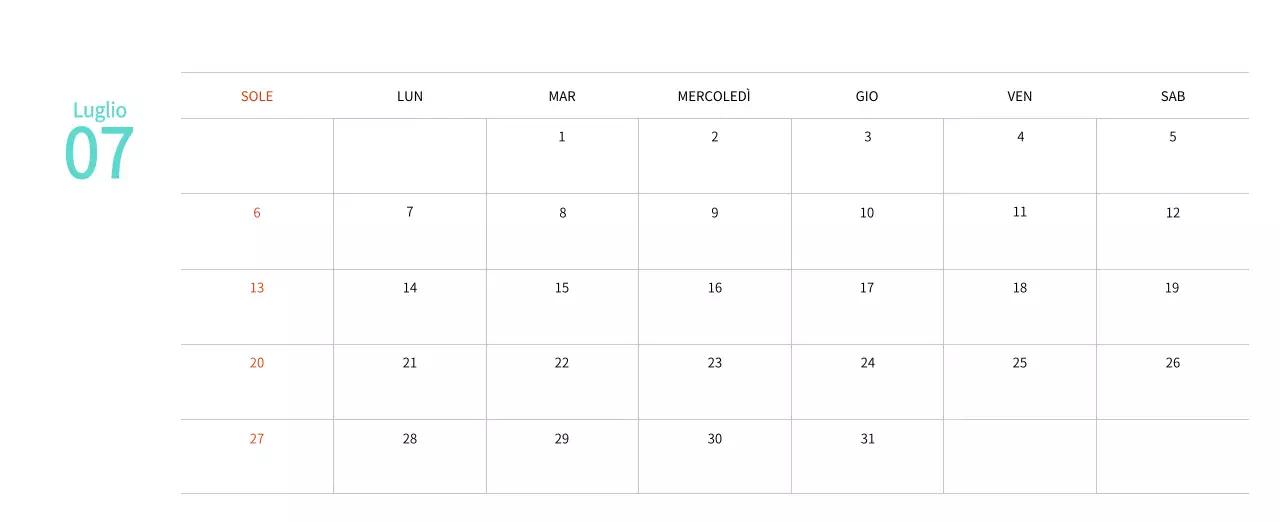Select the LUN weekday header

[x=410, y=96]
